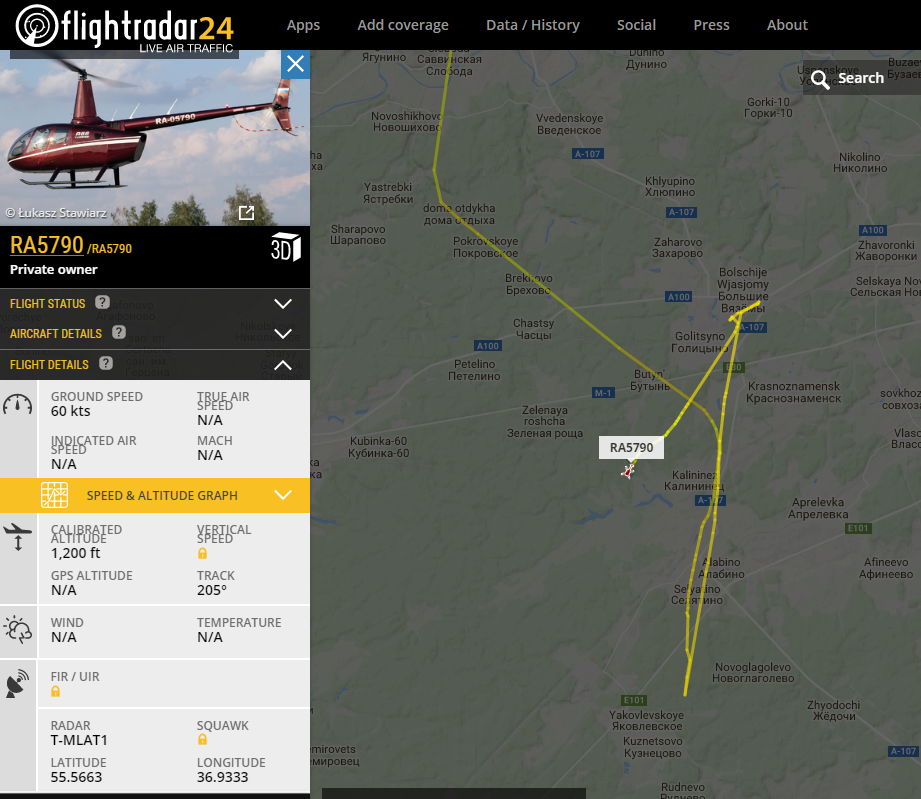Open the Apps menu
921x799 pixels.
(x=303, y=25)
